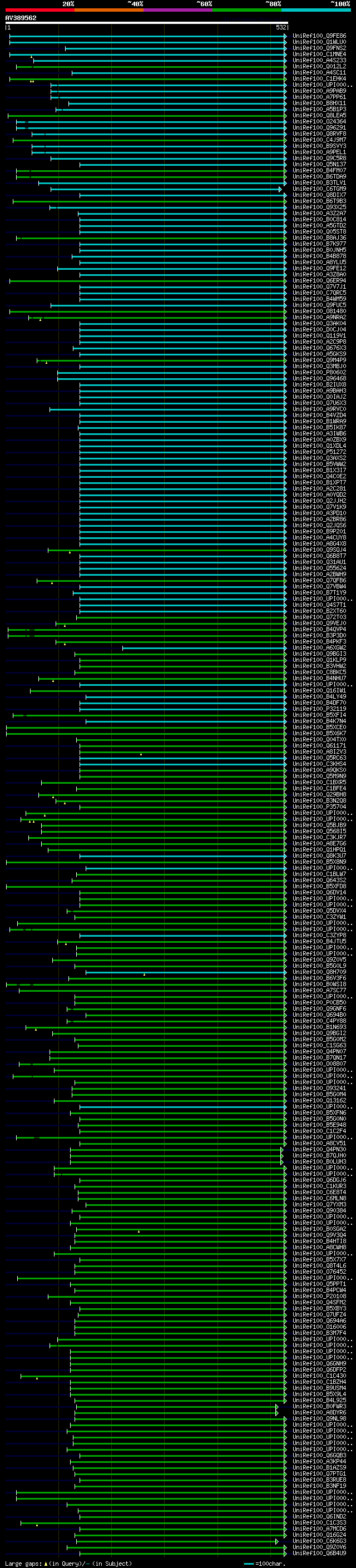
Task: Click the hit-end arrowhead of UniRef100_C6TGM9
Action: (280, 189)
